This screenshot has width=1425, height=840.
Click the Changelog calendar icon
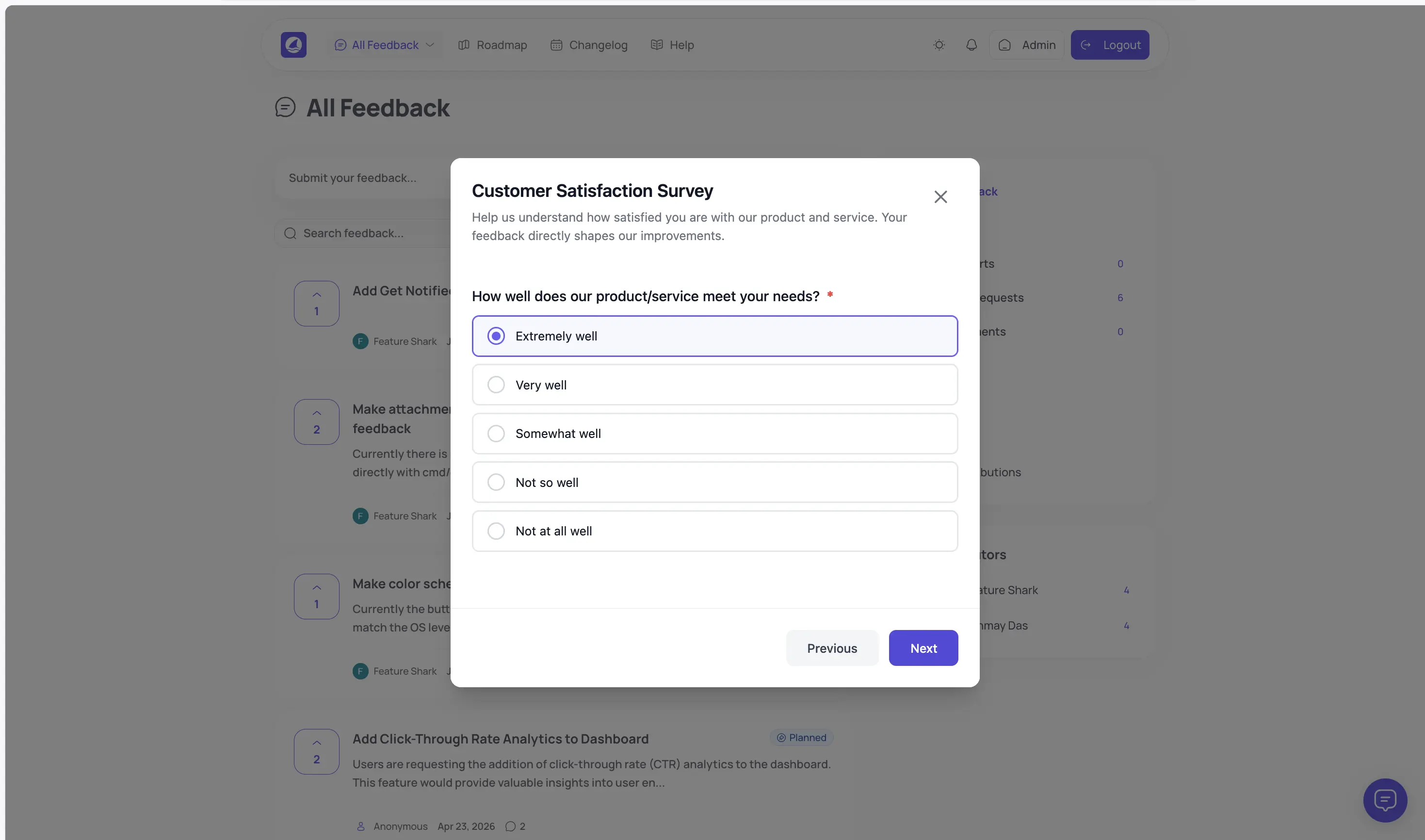(x=556, y=45)
